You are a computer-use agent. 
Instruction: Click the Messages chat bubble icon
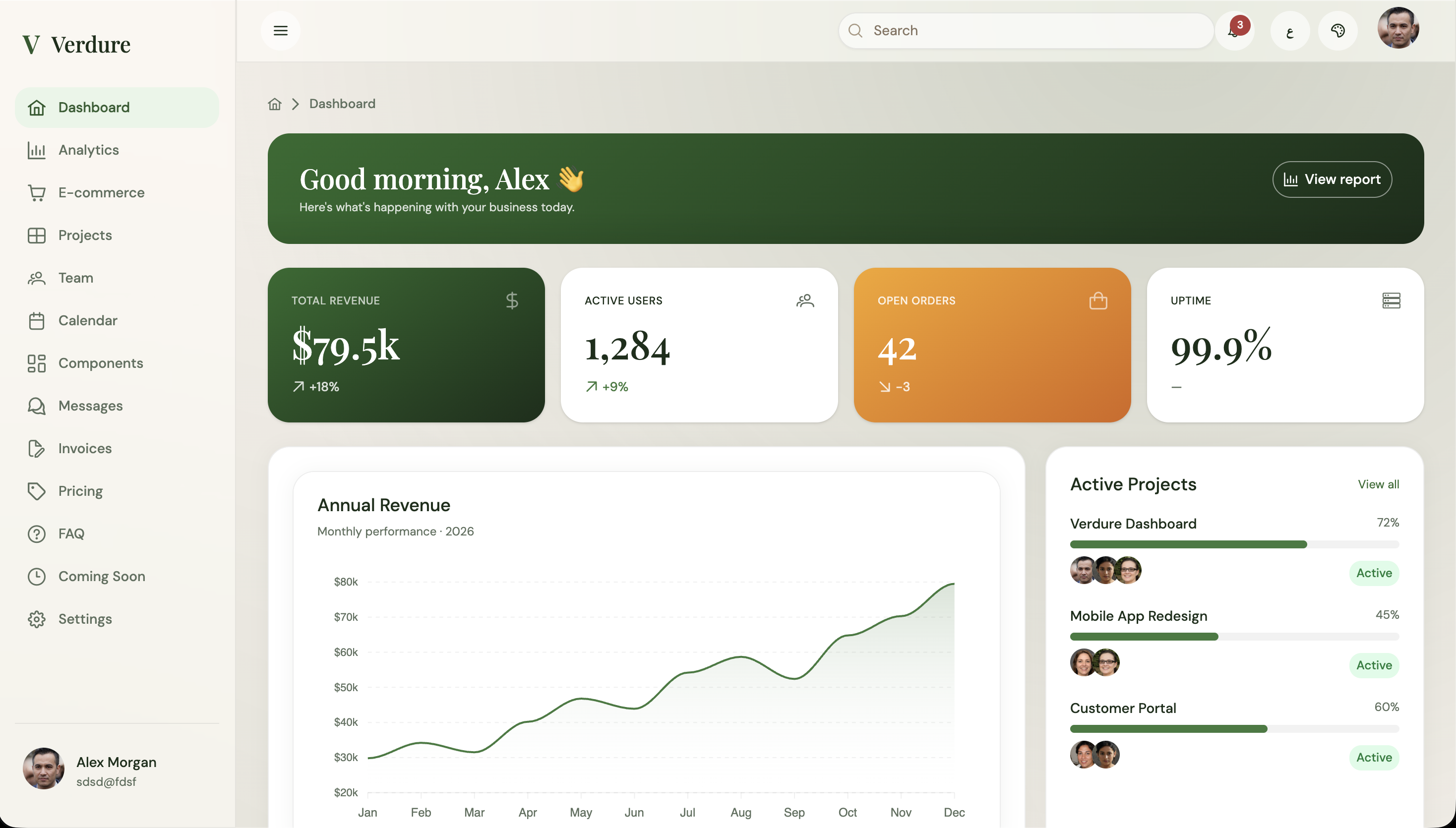coord(36,406)
